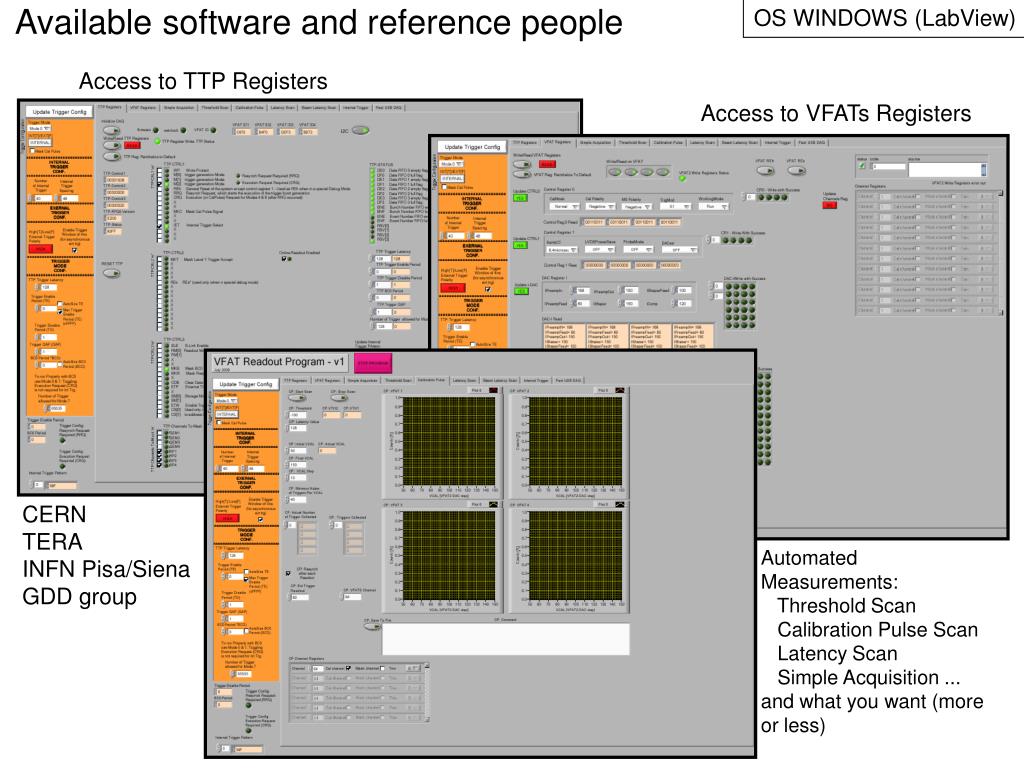The width and height of the screenshot is (1024, 768).
Task: Toggle Status checkbox in VFAT Registers window
Action: [x=862, y=166]
